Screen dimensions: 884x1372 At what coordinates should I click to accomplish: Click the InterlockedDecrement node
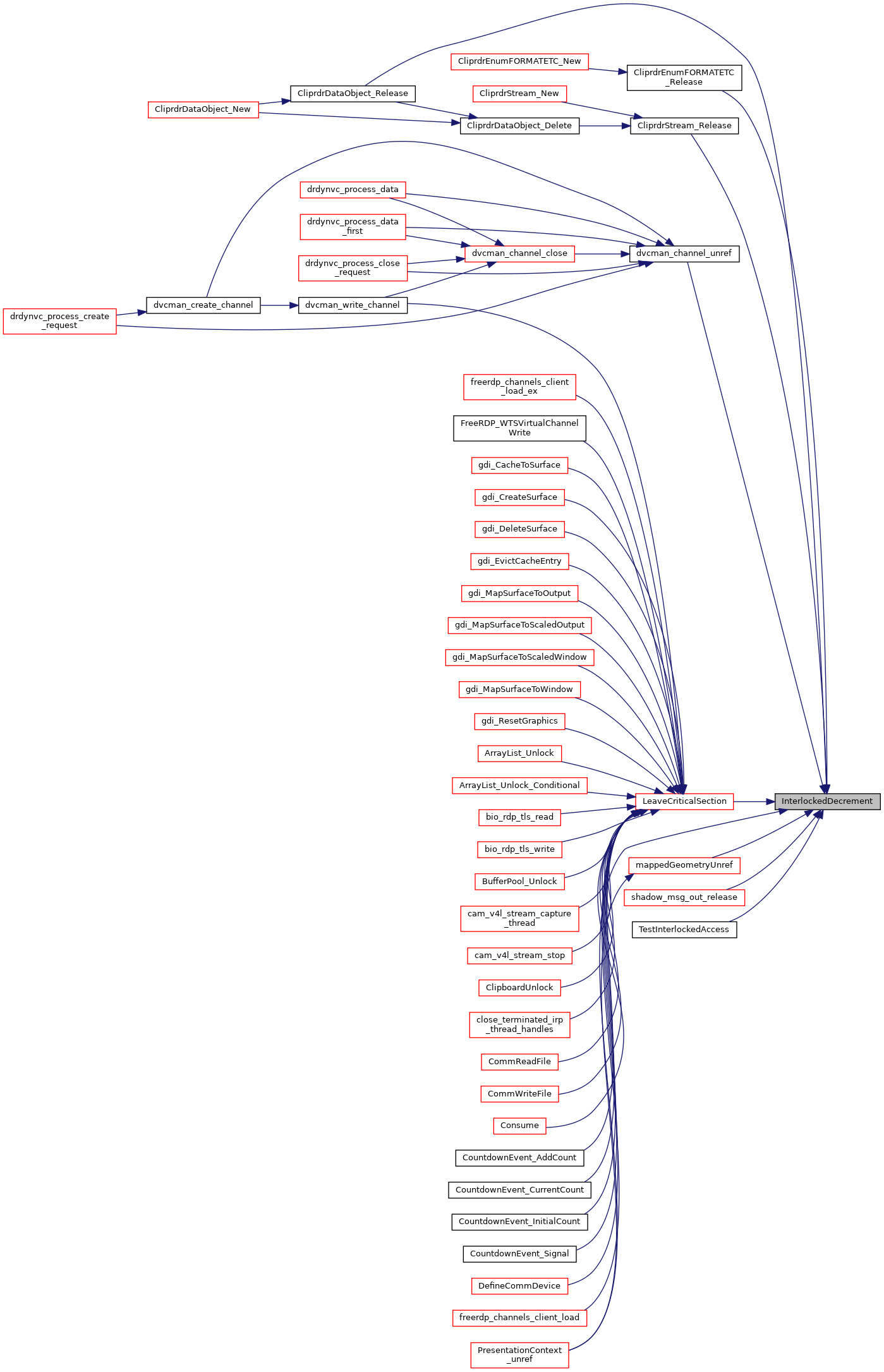[826, 801]
